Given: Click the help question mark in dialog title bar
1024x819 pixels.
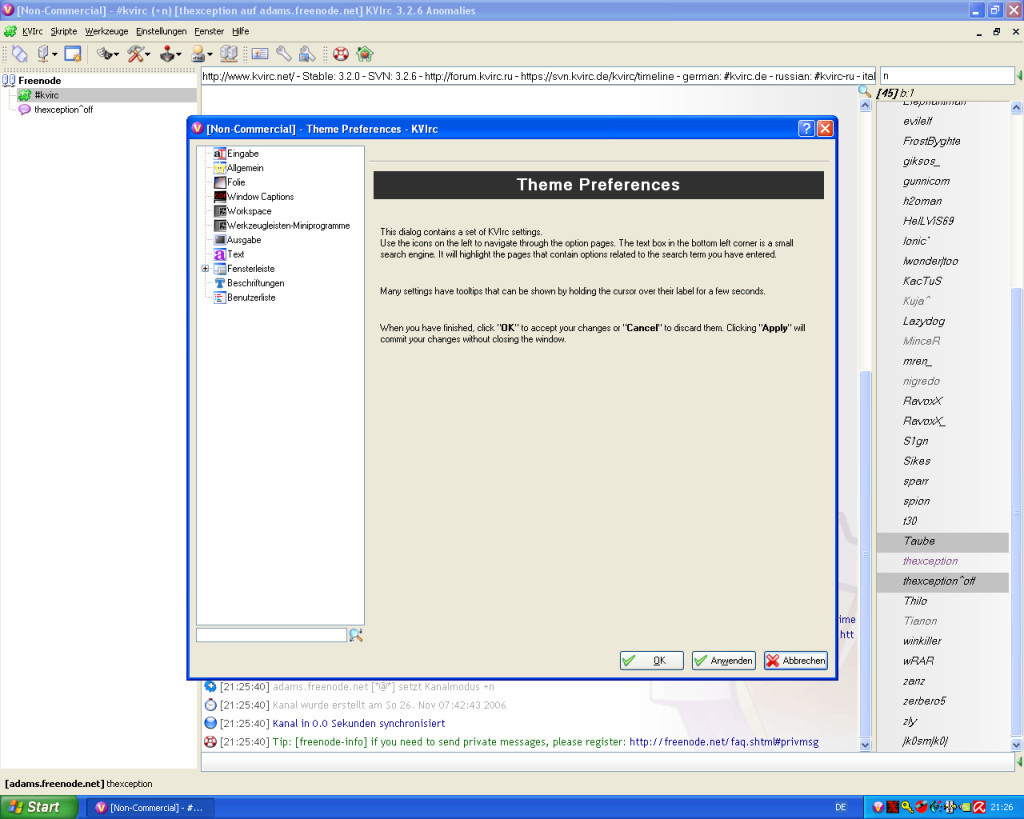Looking at the screenshot, I should [807, 129].
